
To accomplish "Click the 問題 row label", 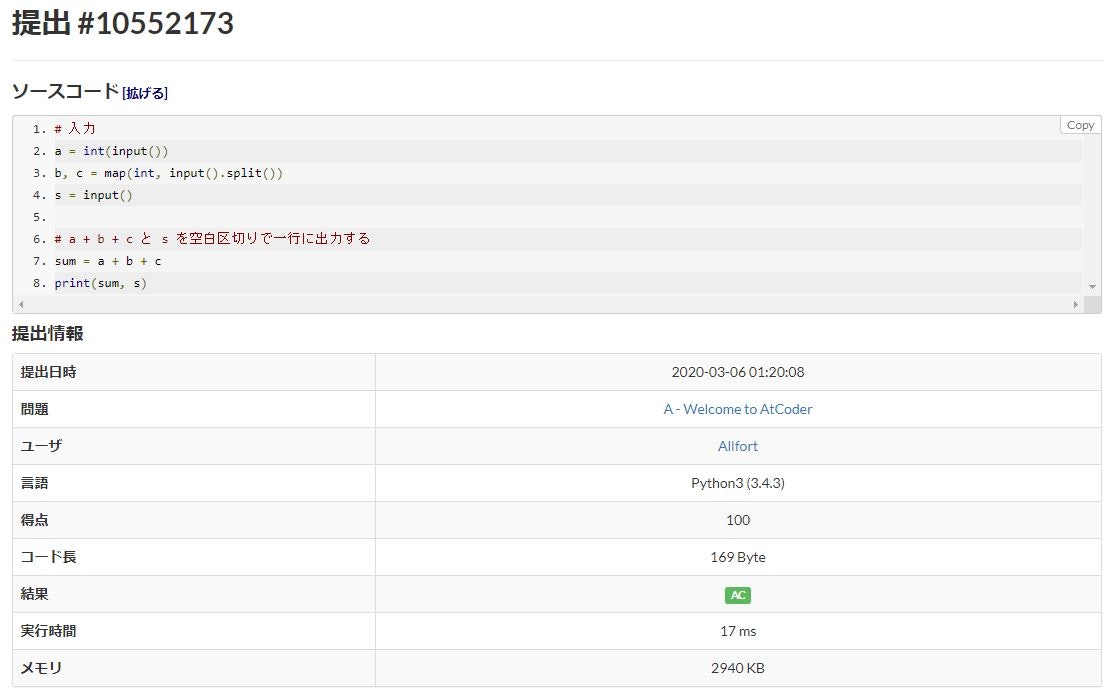I will [x=34, y=409].
